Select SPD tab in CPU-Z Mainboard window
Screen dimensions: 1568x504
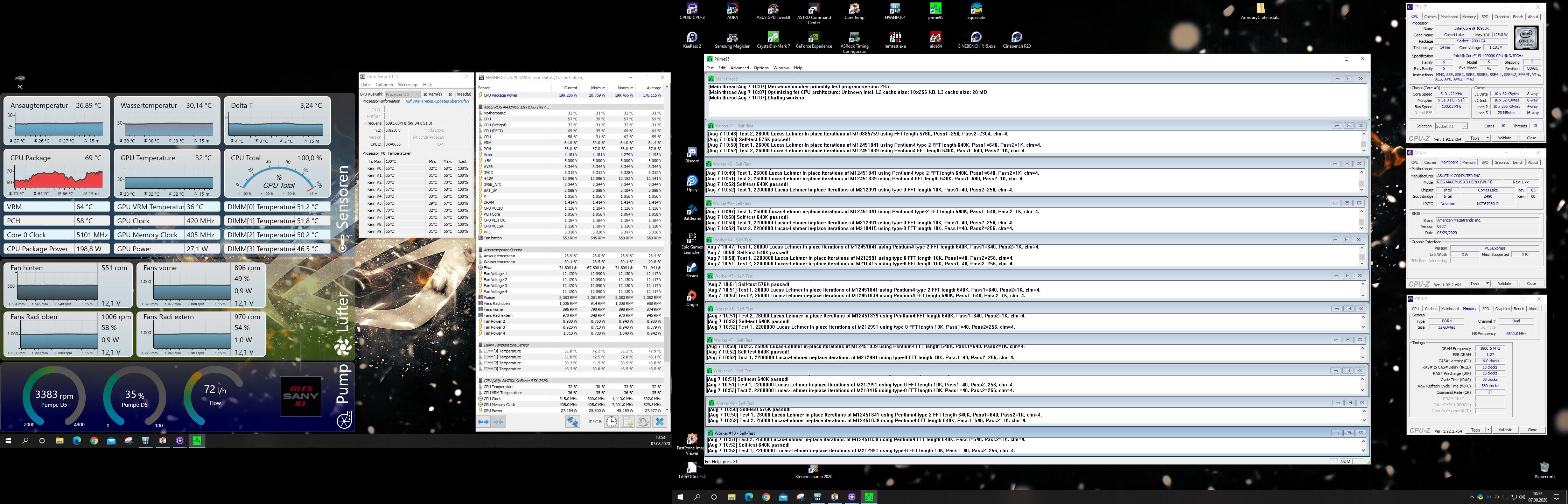[1485, 162]
